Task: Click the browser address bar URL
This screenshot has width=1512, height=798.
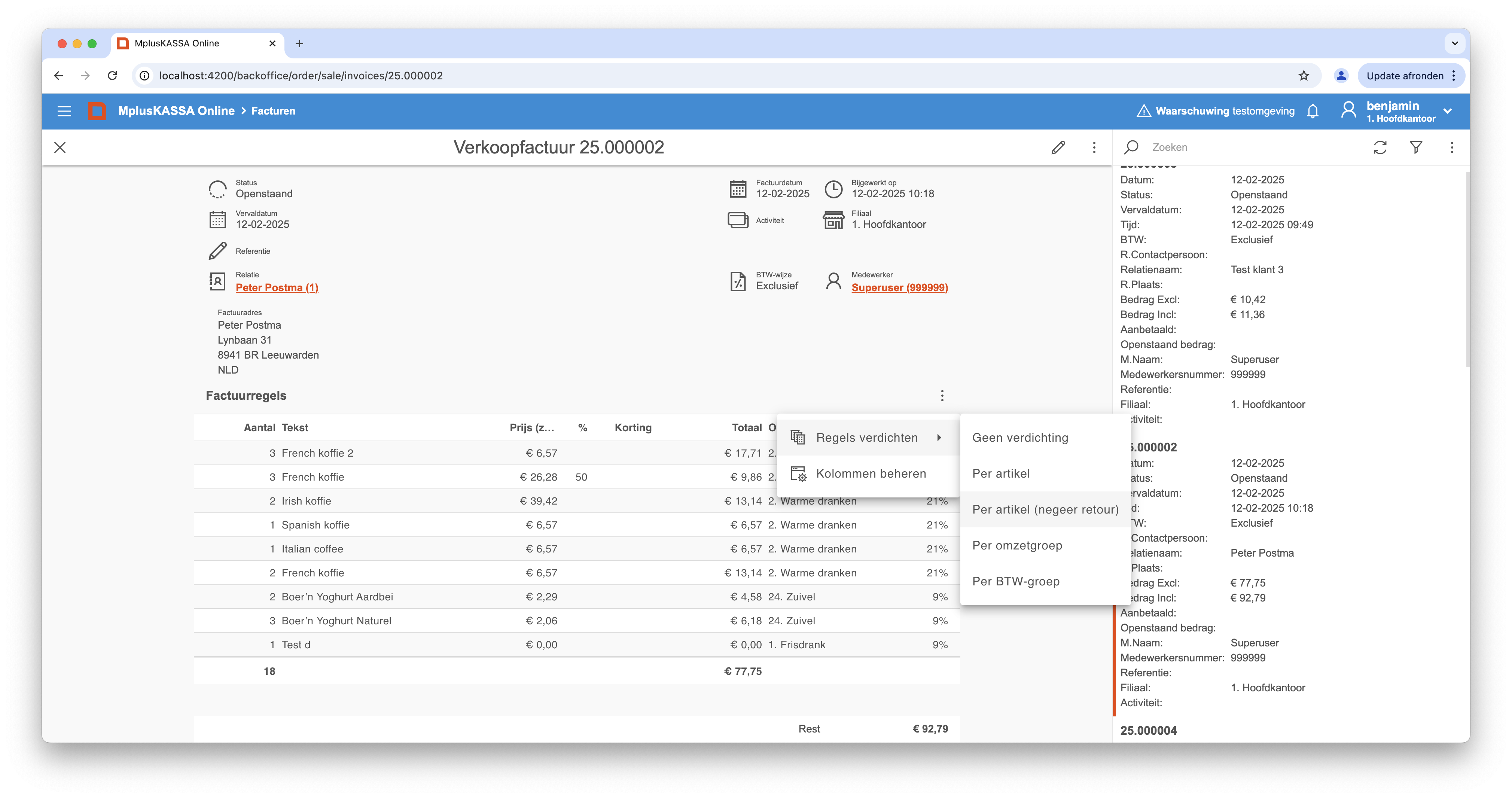Action: coord(301,76)
